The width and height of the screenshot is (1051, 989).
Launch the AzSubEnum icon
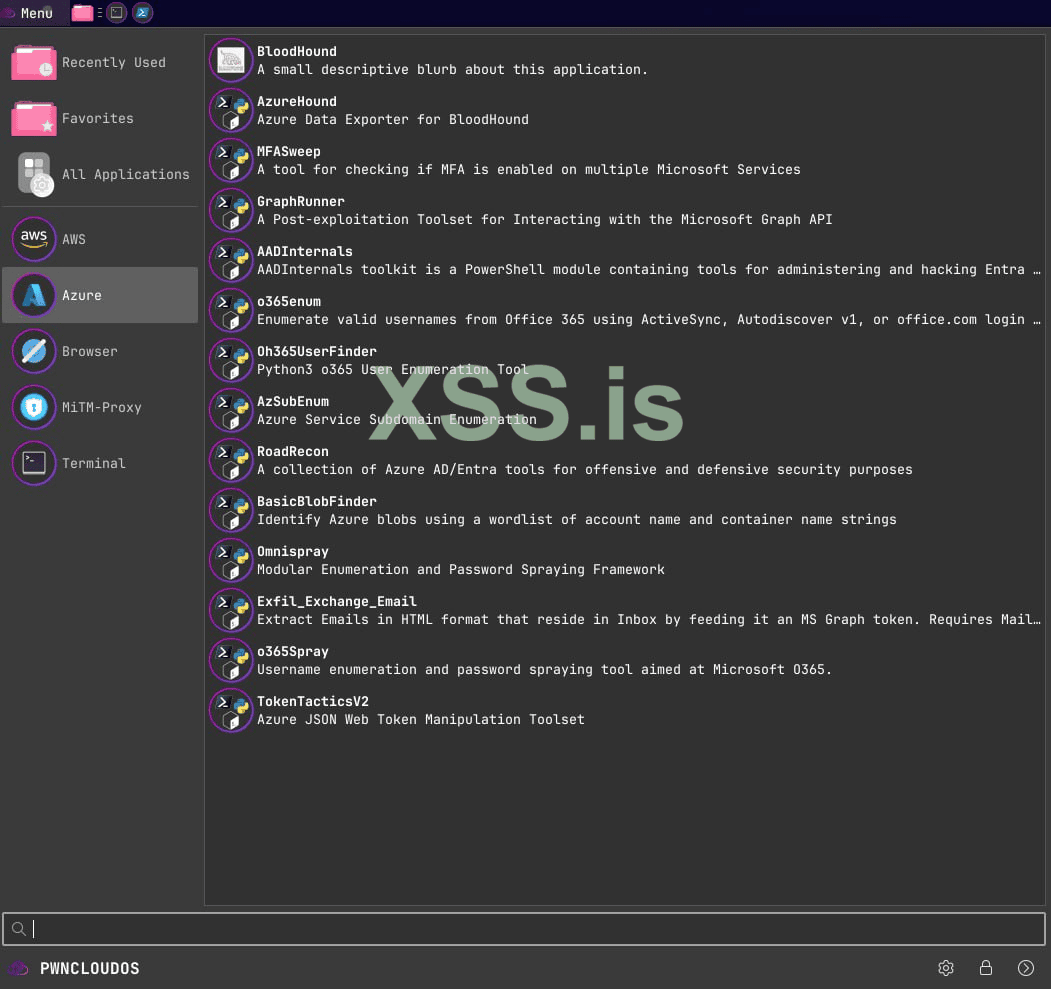coord(231,411)
